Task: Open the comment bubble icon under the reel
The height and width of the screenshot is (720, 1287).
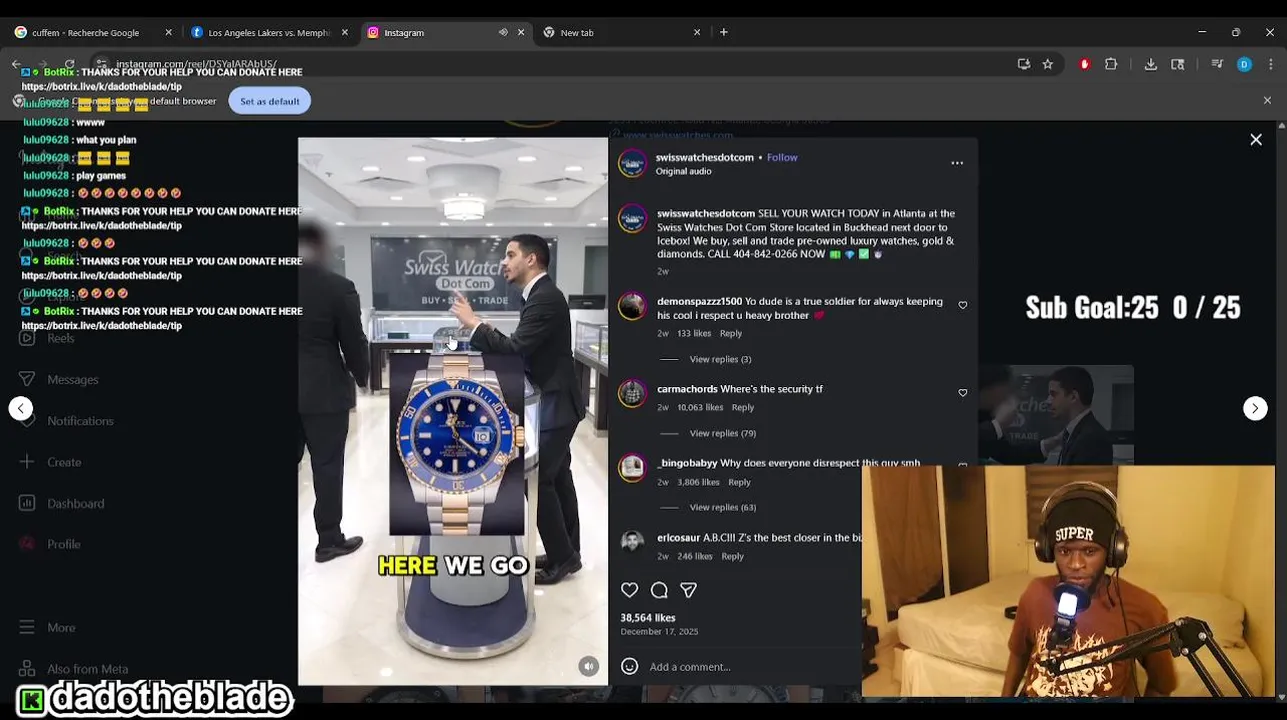Action: tap(659, 590)
